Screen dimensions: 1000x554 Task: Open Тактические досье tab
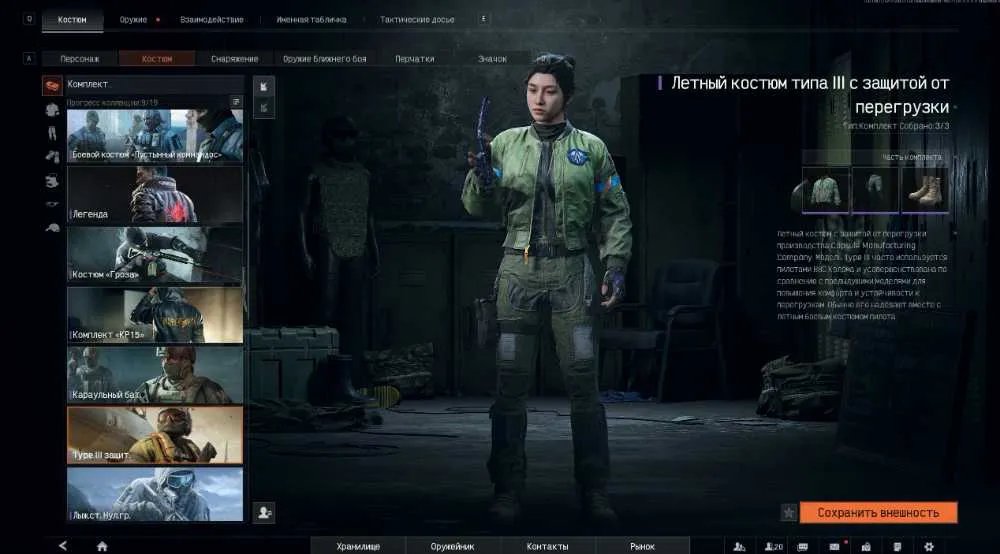pyautogui.click(x=417, y=20)
